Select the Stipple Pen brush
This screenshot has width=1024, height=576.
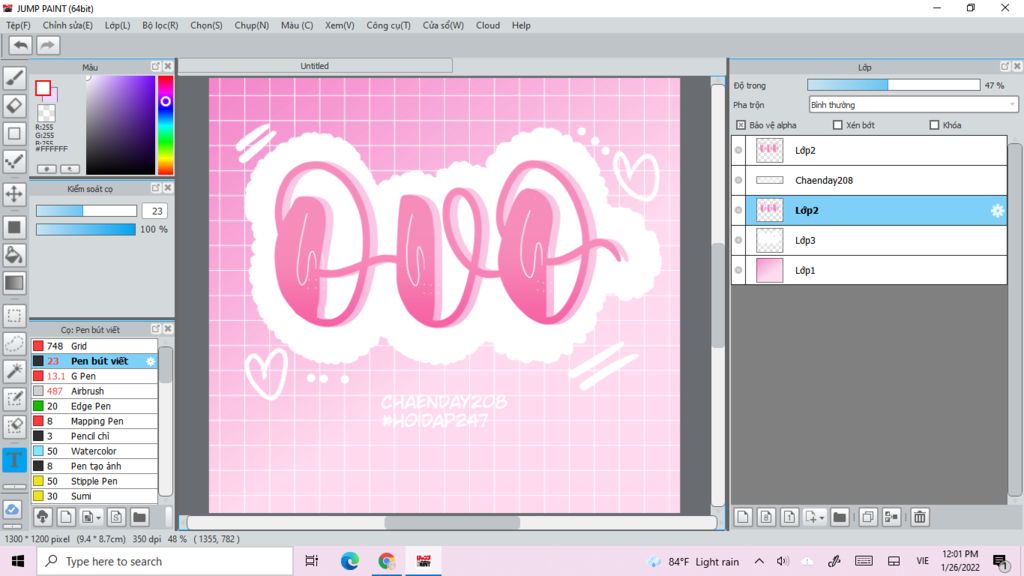tap(95, 481)
